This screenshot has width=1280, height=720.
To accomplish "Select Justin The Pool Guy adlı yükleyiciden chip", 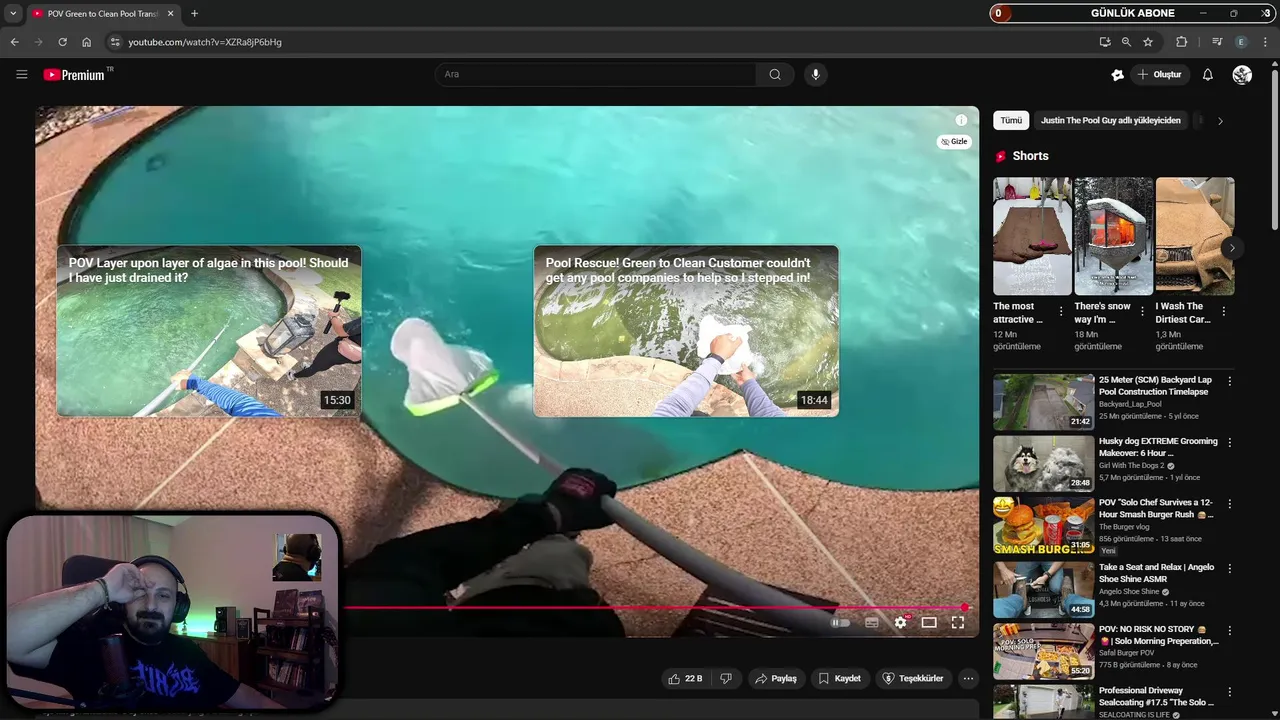I will 1111,120.
